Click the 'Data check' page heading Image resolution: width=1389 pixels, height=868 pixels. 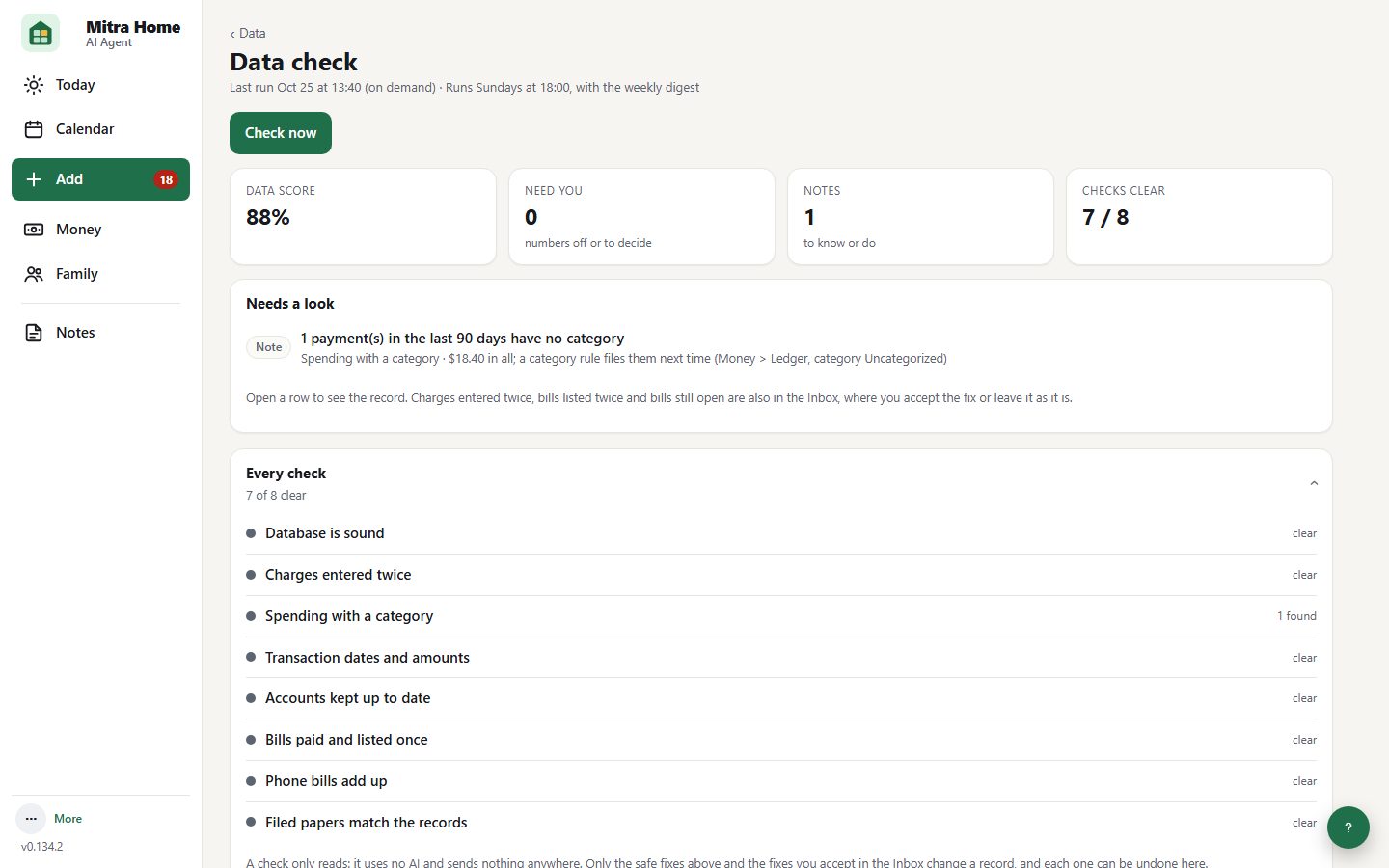293,62
